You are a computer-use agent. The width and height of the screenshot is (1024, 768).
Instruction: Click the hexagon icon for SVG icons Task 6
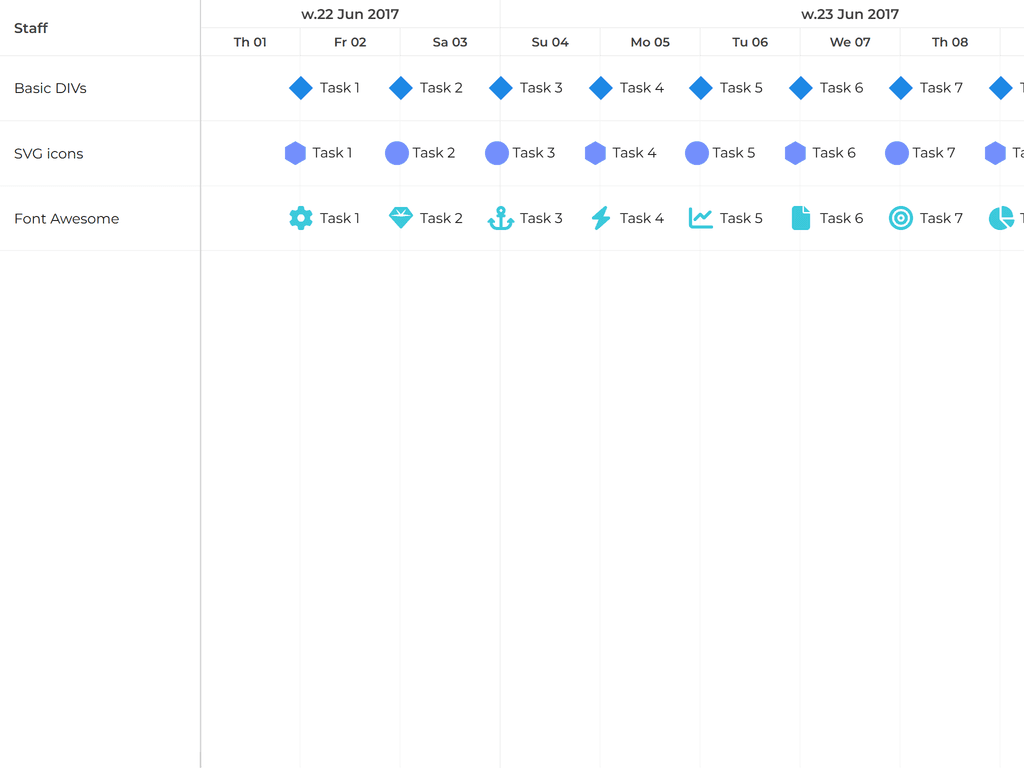point(795,153)
